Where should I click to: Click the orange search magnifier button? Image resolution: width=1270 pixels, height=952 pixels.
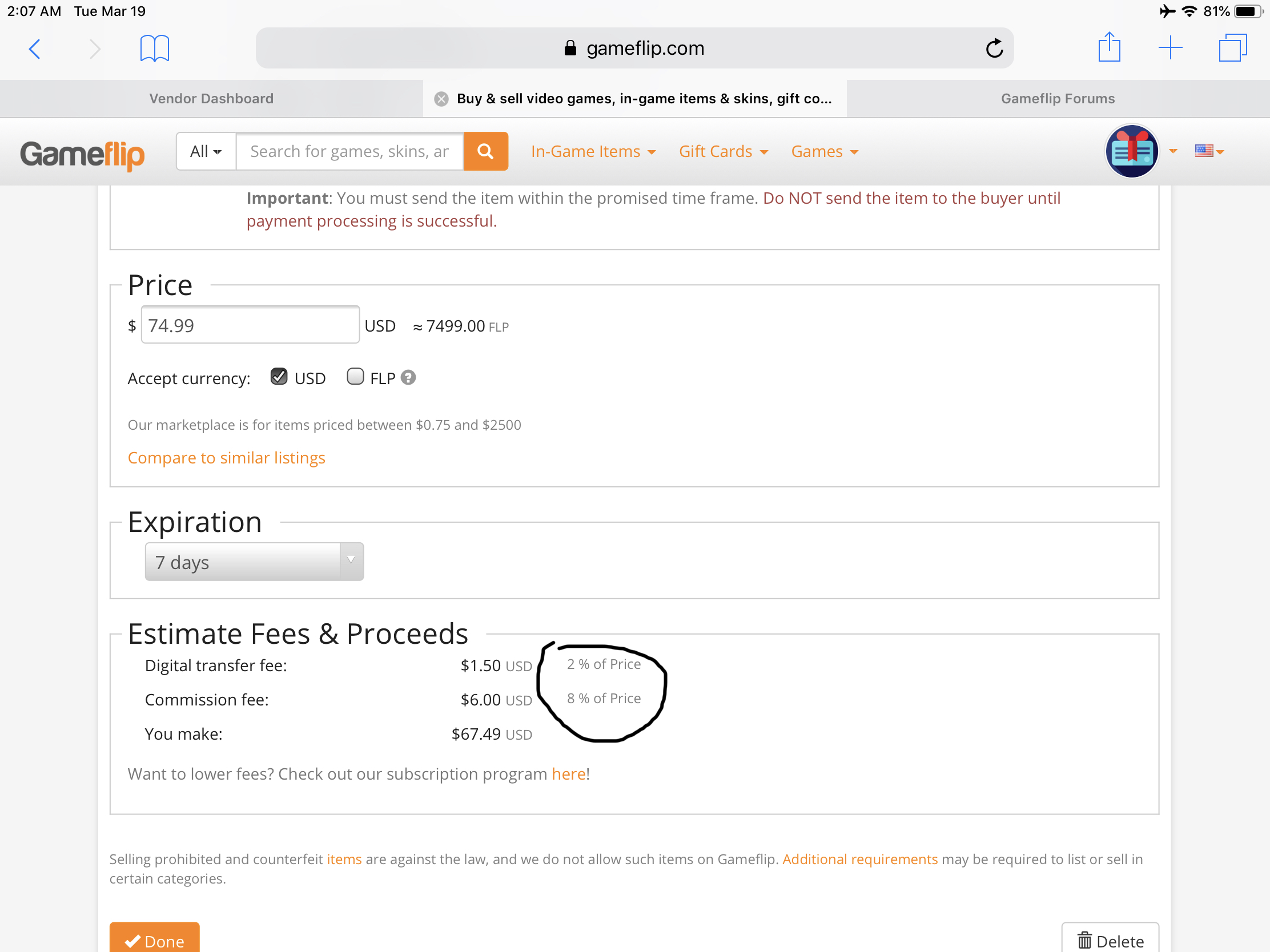tap(486, 151)
